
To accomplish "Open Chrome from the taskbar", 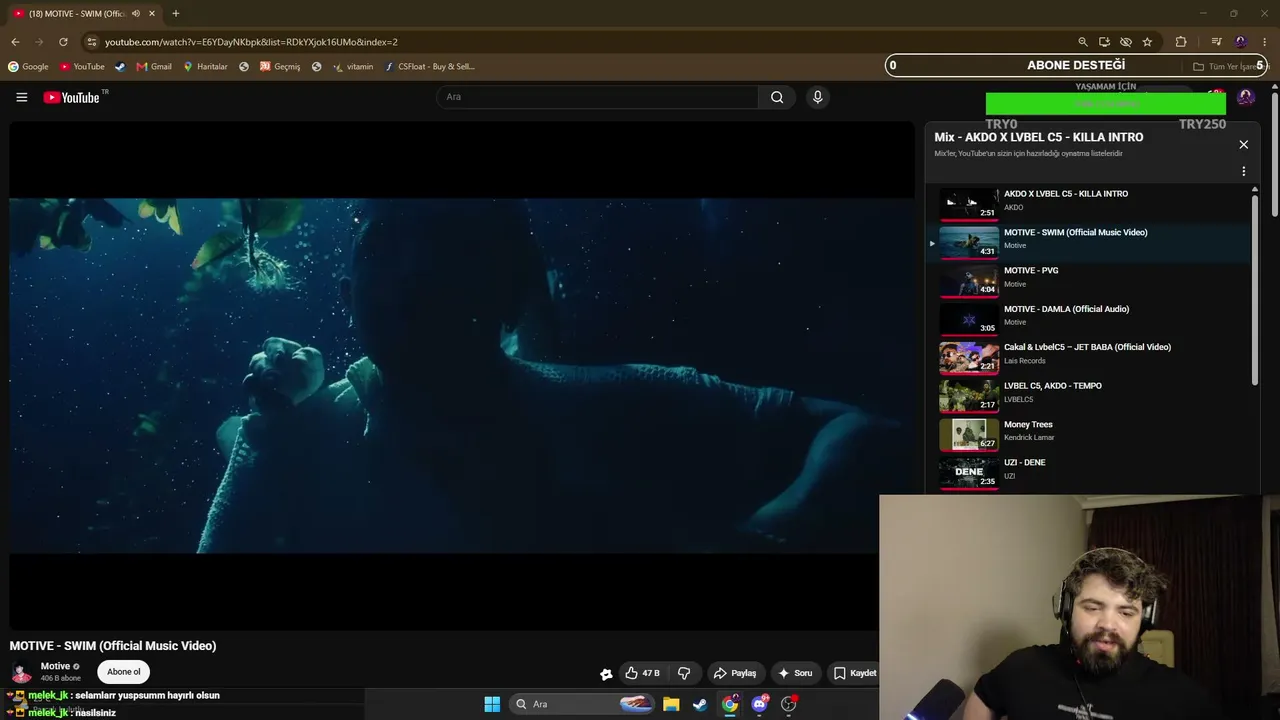I will pos(730,704).
